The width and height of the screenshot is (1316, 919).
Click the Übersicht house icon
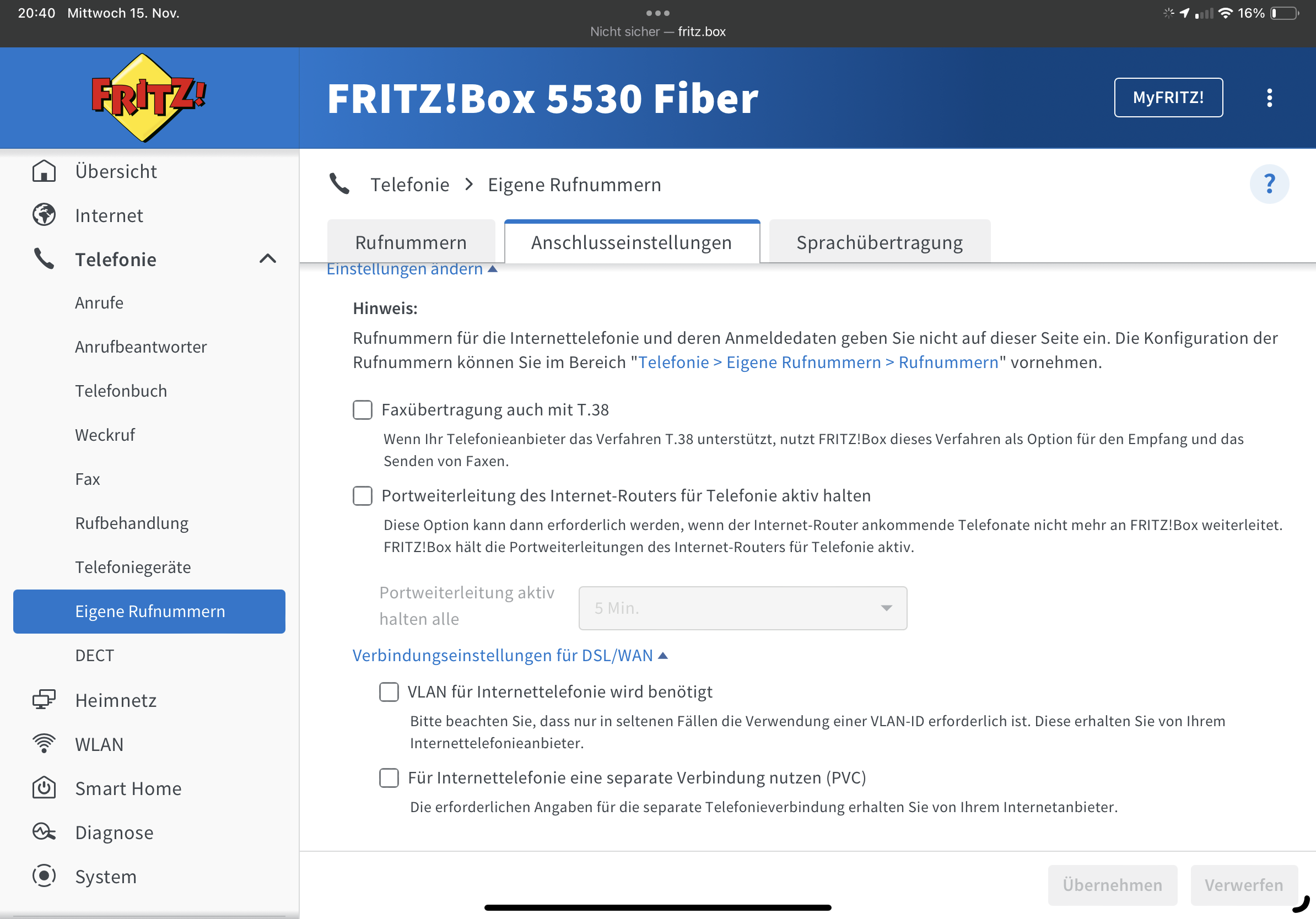coord(44,171)
